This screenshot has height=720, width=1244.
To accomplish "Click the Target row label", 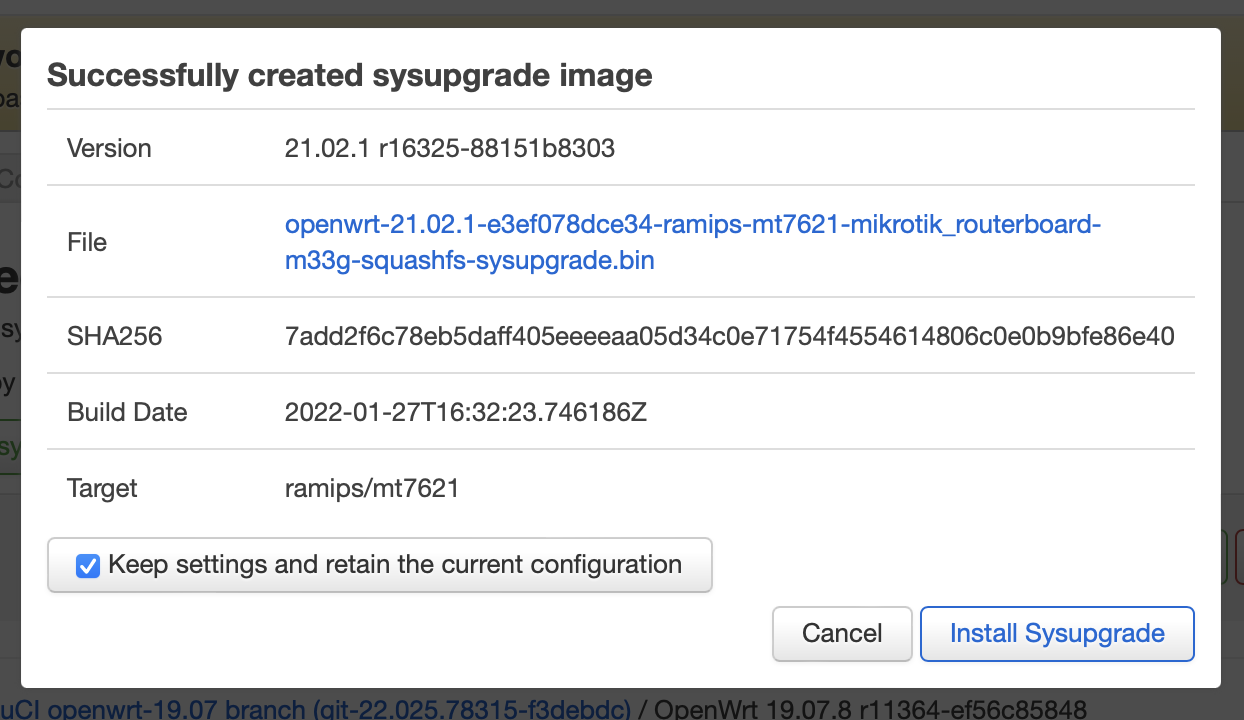I will (x=102, y=488).
